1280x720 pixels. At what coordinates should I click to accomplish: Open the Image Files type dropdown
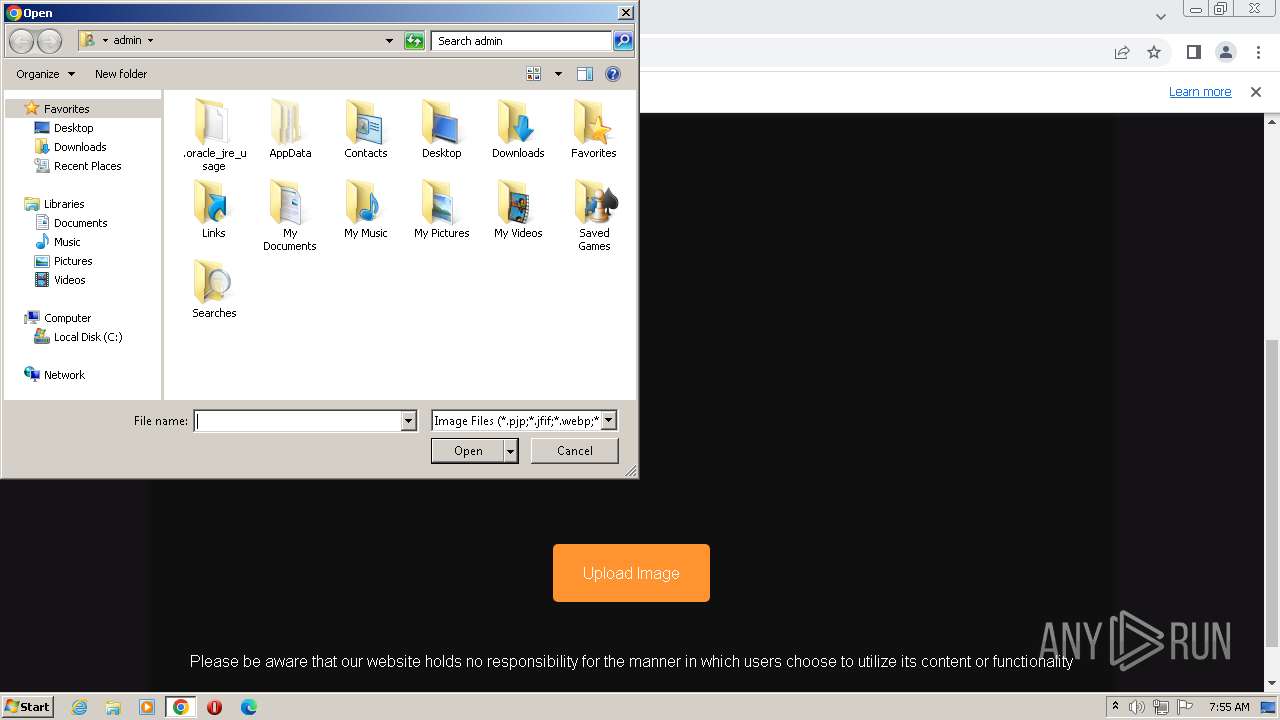(x=608, y=421)
